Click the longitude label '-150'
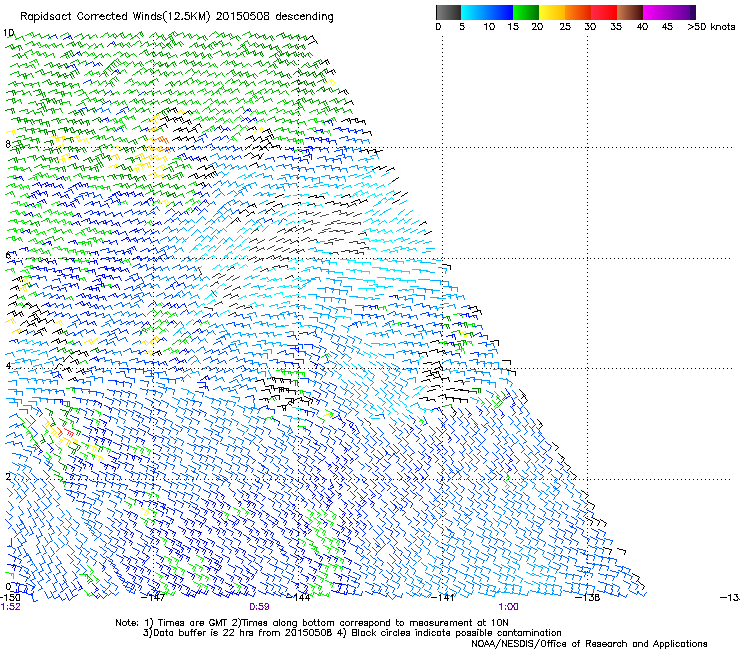Viewport: 740px width, 650px height. click(x=10, y=597)
